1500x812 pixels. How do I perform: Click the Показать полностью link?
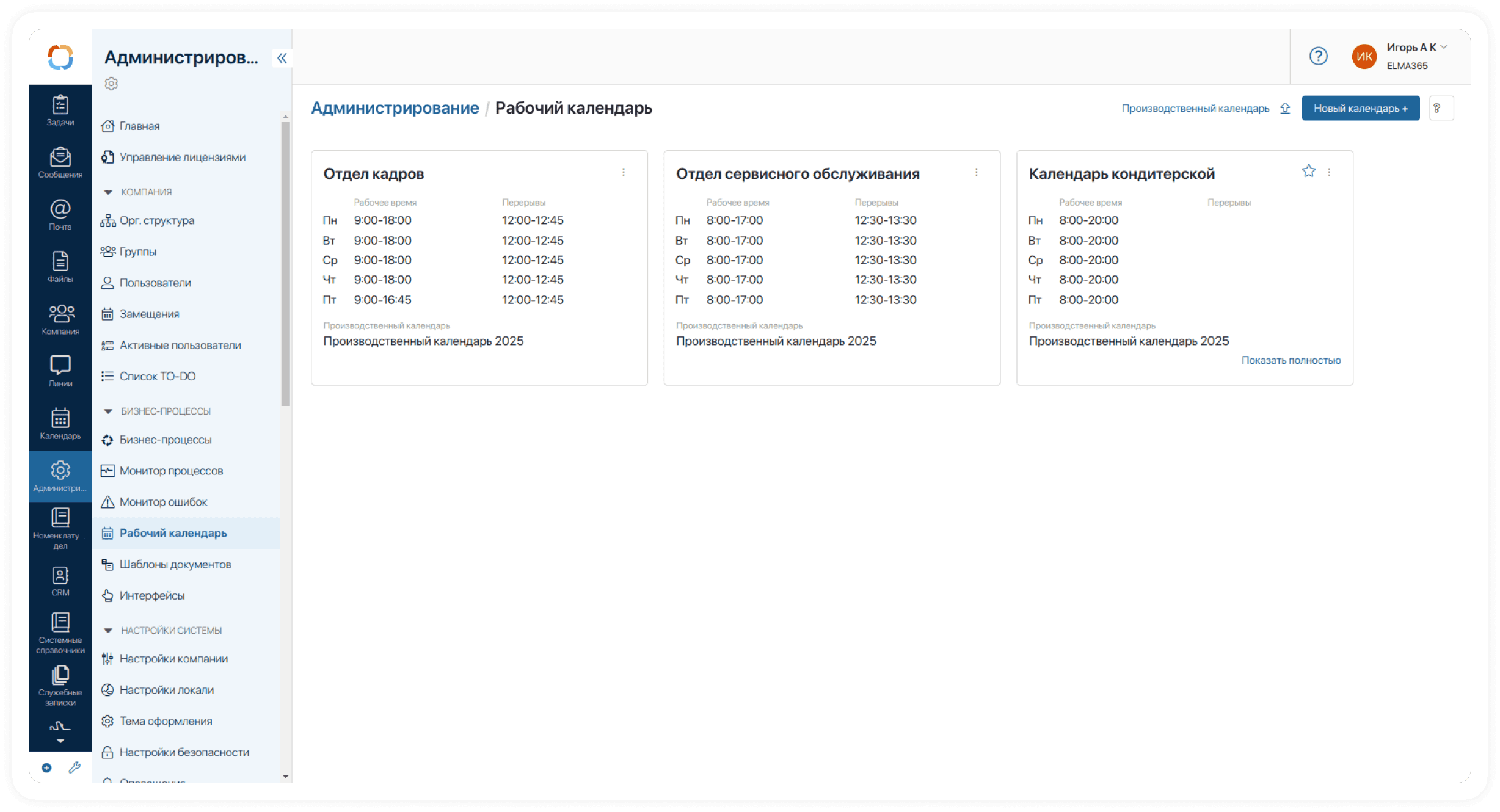(1291, 360)
